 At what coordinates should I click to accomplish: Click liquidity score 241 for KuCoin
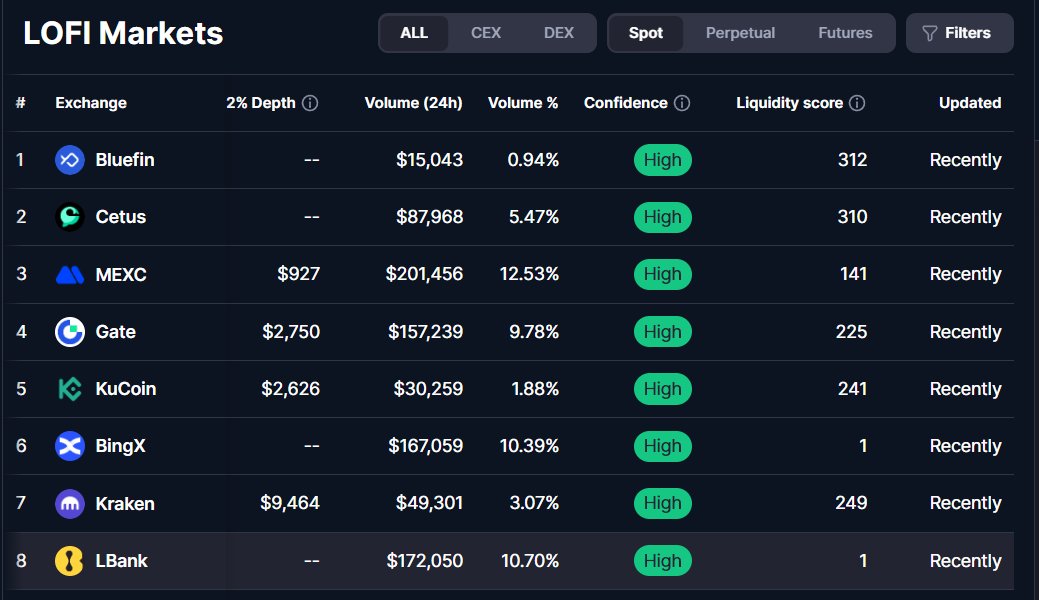point(852,389)
